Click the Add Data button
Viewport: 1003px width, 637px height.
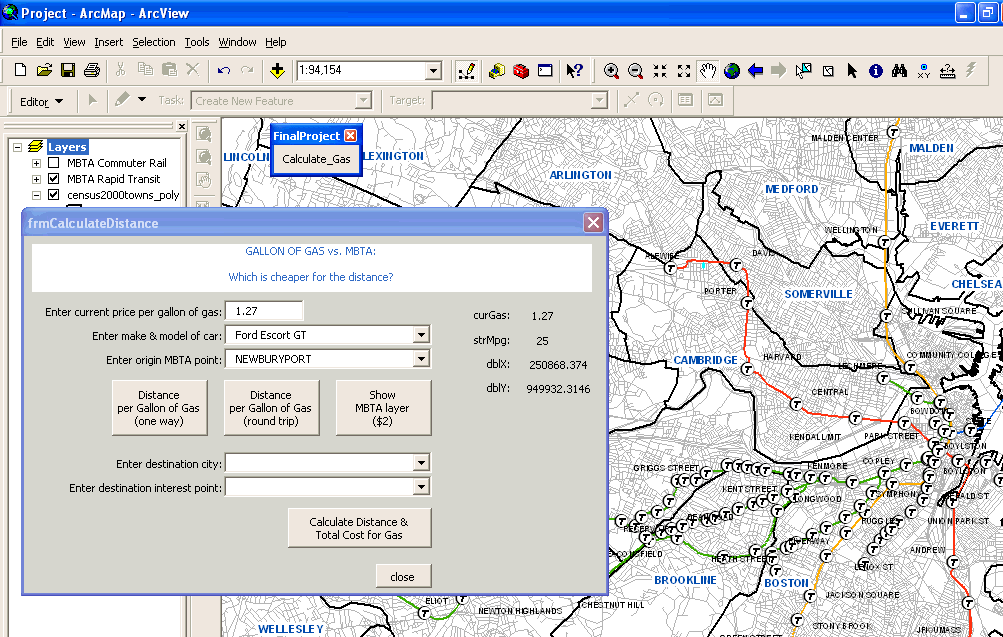point(277,70)
